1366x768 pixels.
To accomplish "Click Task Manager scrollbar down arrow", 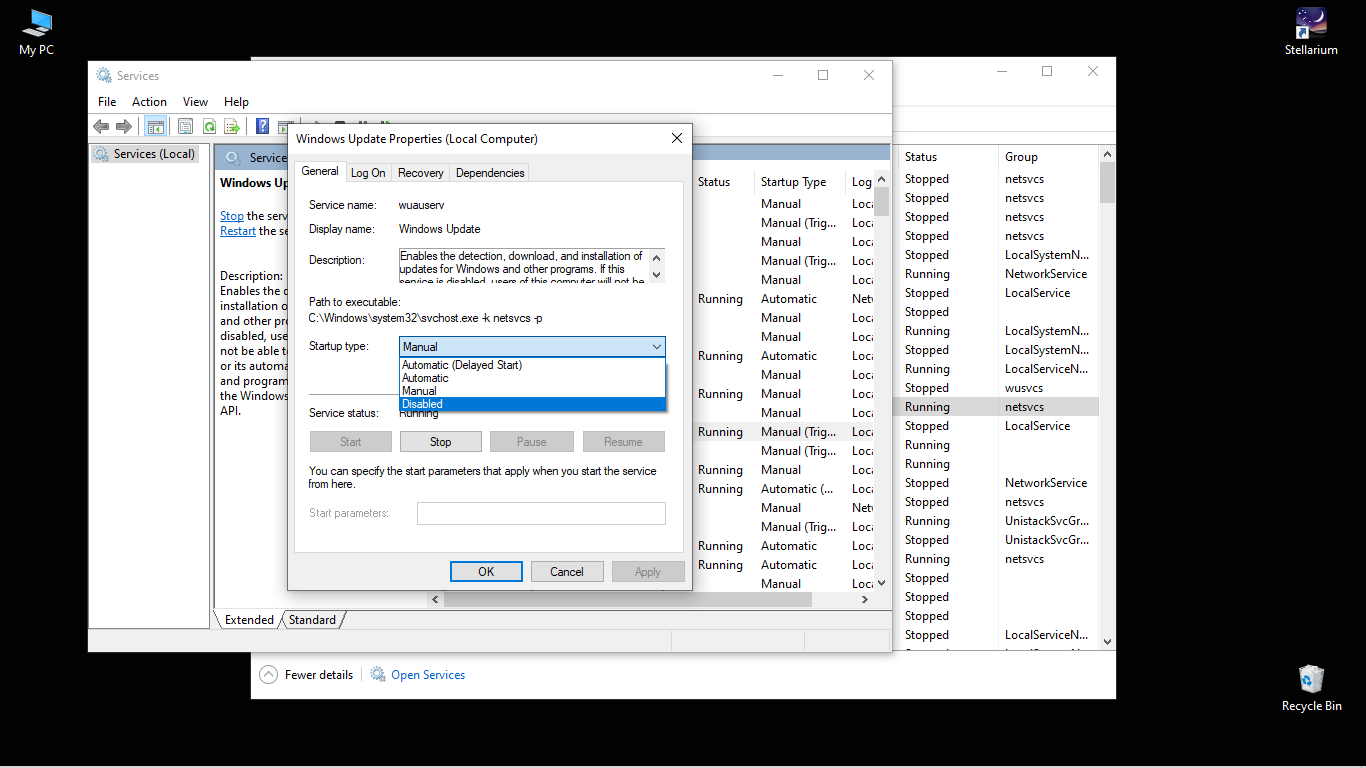I will pos(1107,641).
